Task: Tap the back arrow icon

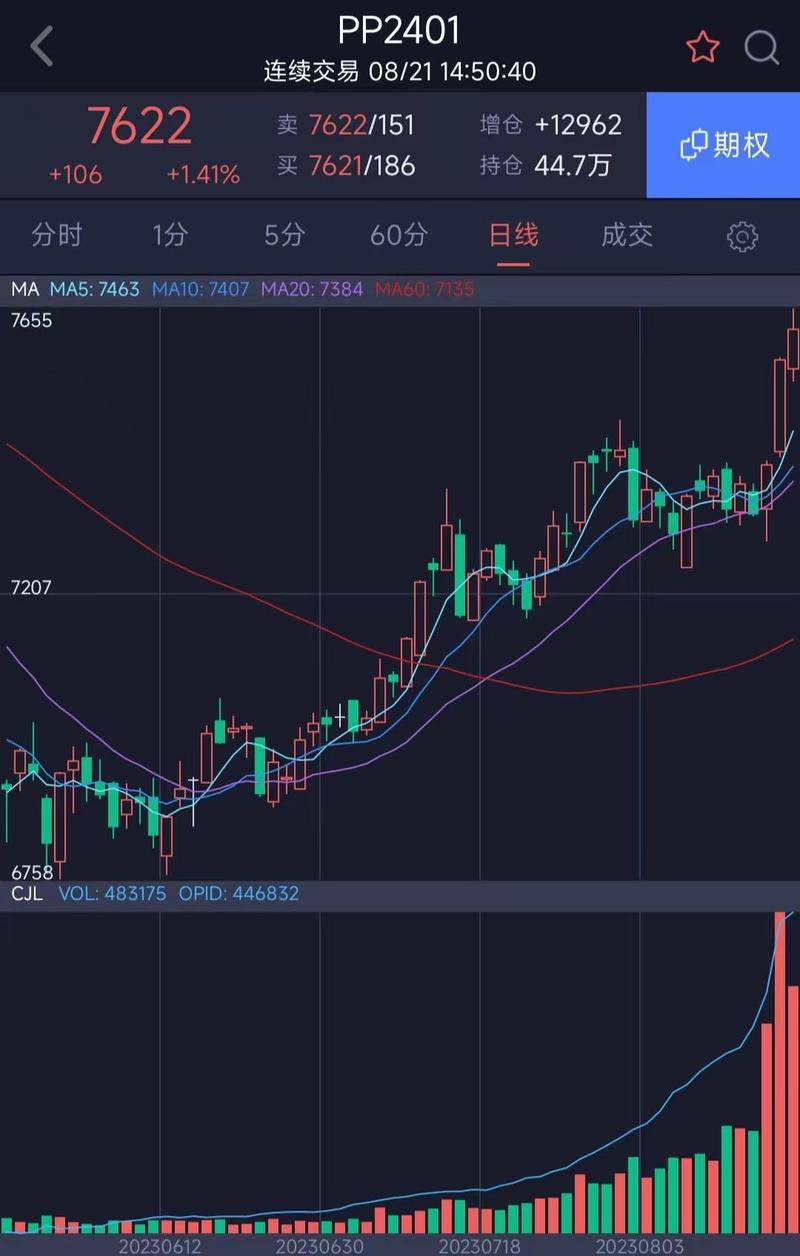Action: point(42,47)
